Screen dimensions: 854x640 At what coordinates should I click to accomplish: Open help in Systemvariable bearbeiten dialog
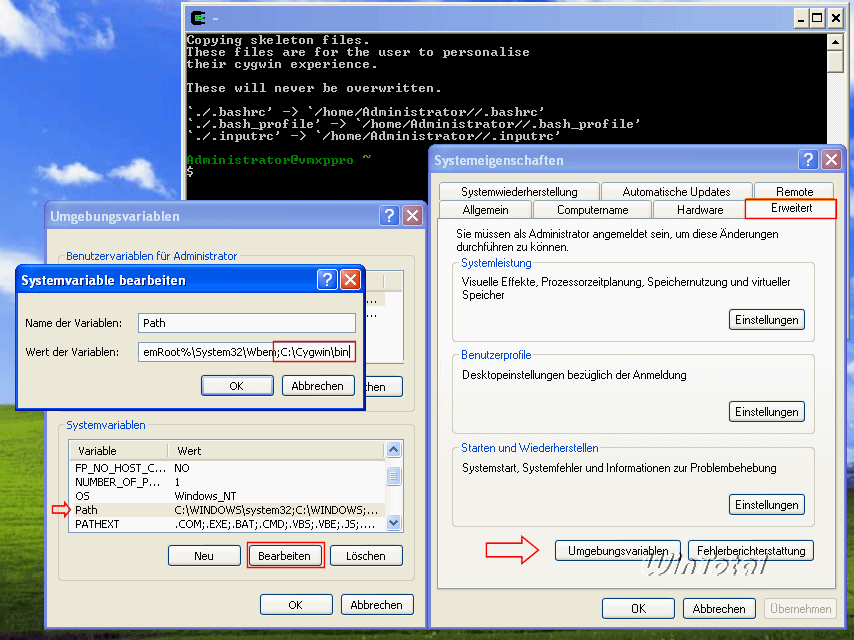(x=327, y=280)
